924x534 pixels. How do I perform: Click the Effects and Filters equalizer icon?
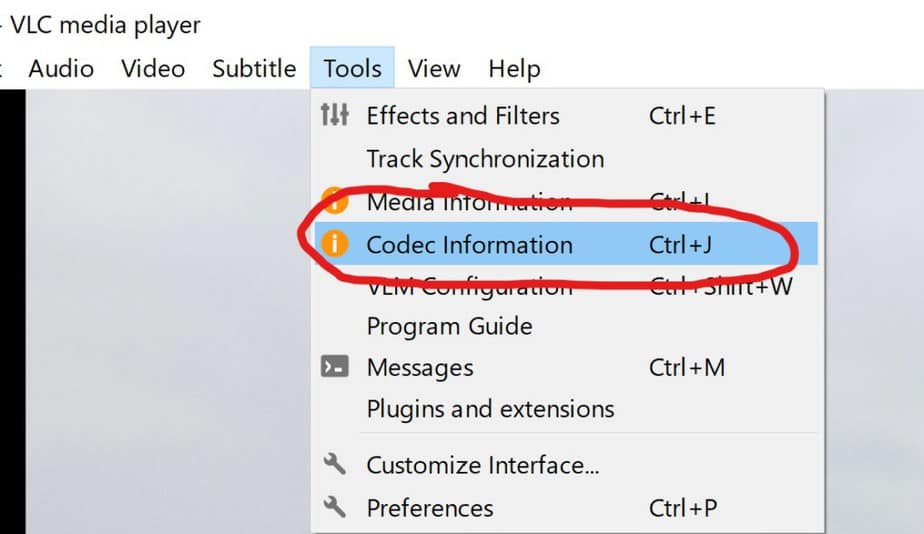334,115
